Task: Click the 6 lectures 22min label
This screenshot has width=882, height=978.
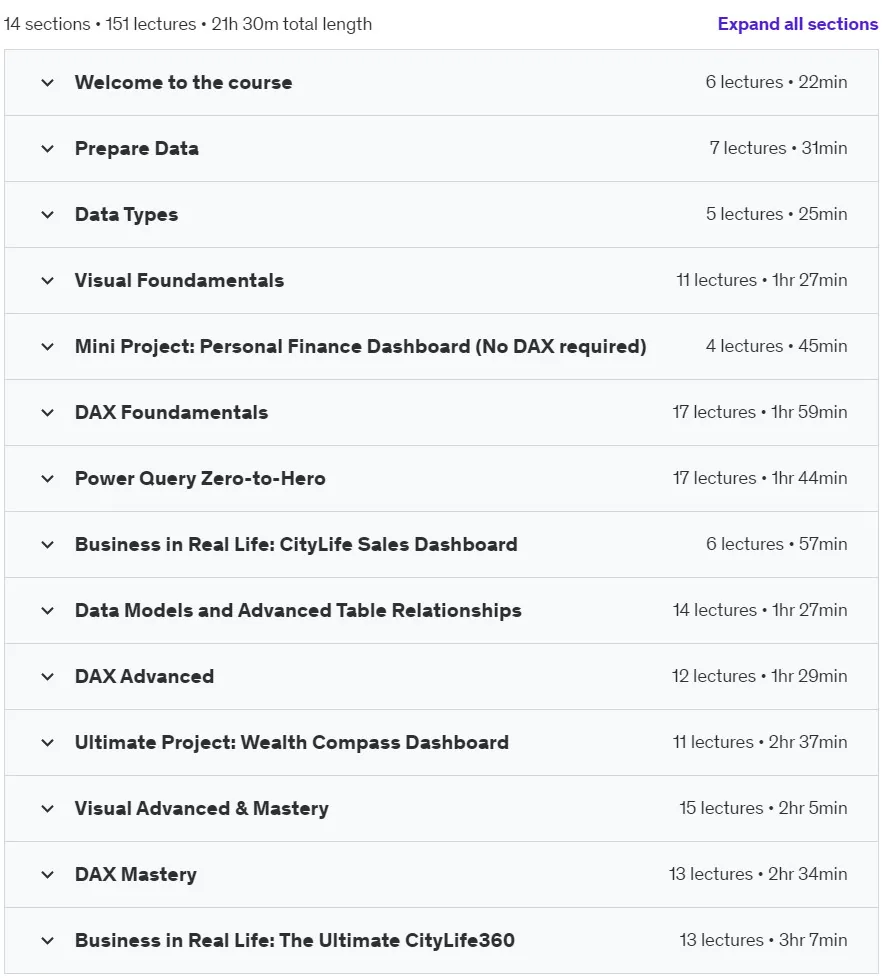Action: [x=776, y=82]
